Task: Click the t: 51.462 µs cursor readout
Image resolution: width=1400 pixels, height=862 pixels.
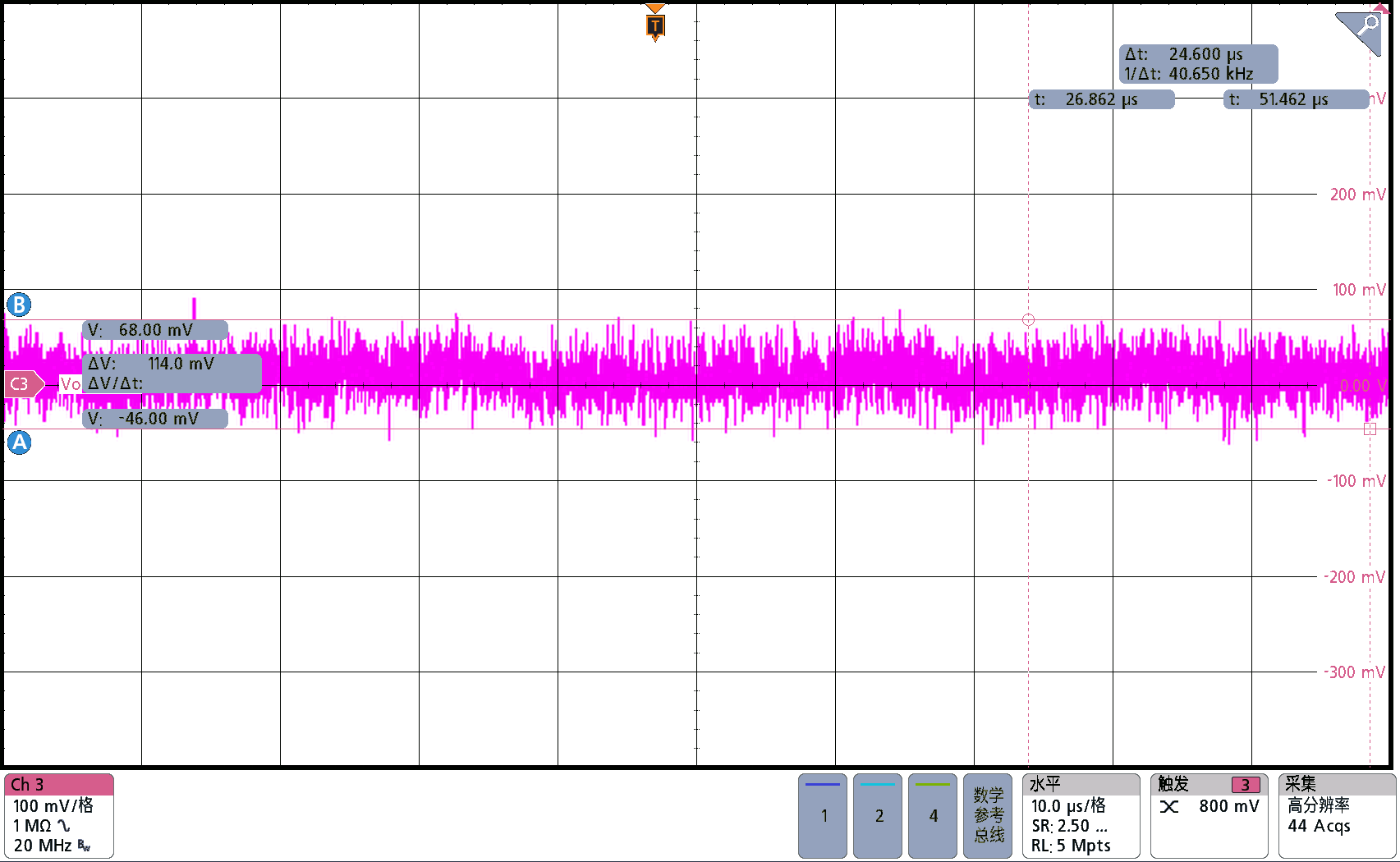Action: 1295,99
